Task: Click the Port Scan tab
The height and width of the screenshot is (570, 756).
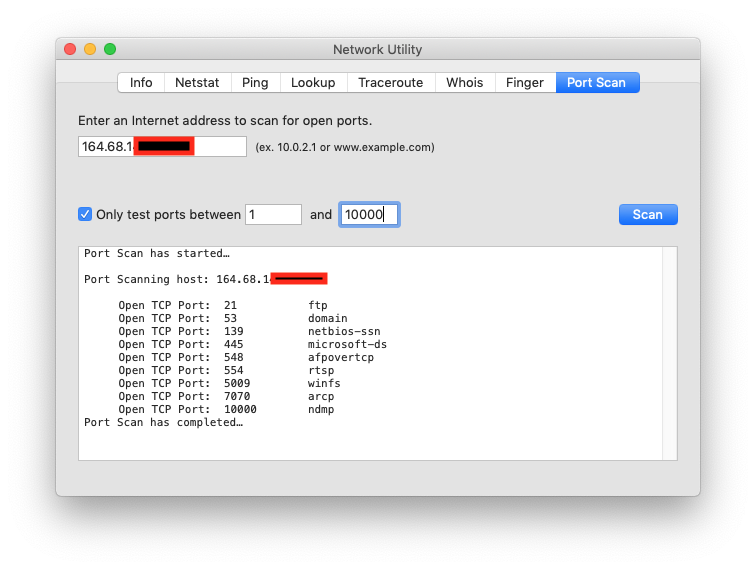Action: coord(597,82)
